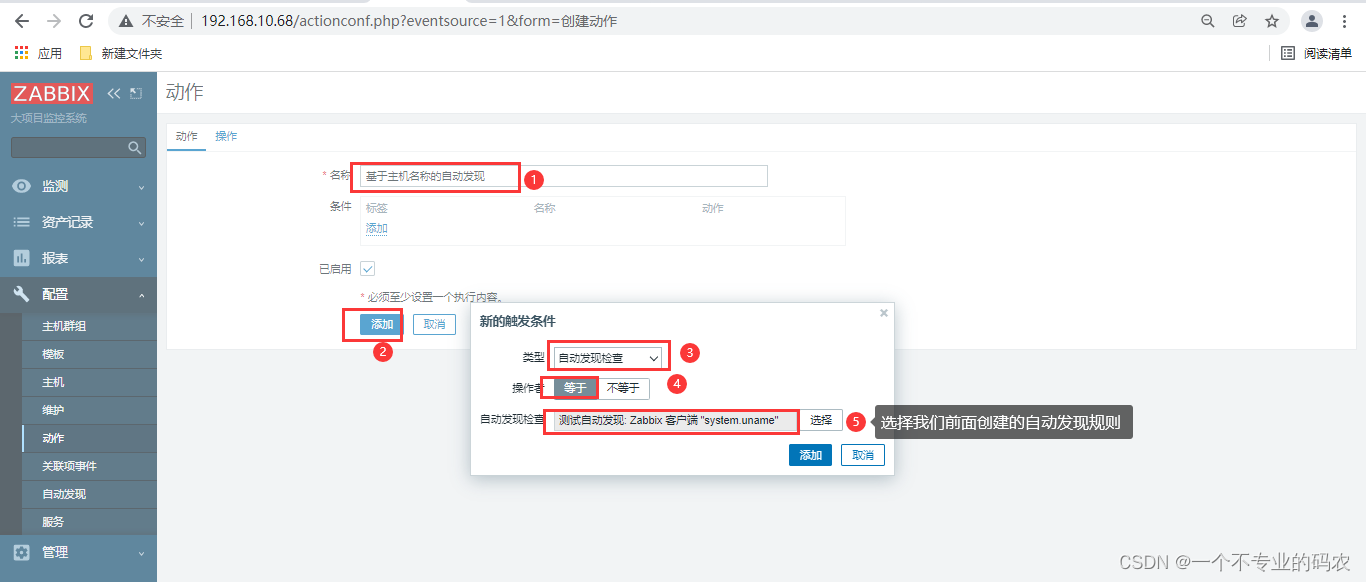Select the 等于 operator option
1366x582 pixels.
pos(575,389)
